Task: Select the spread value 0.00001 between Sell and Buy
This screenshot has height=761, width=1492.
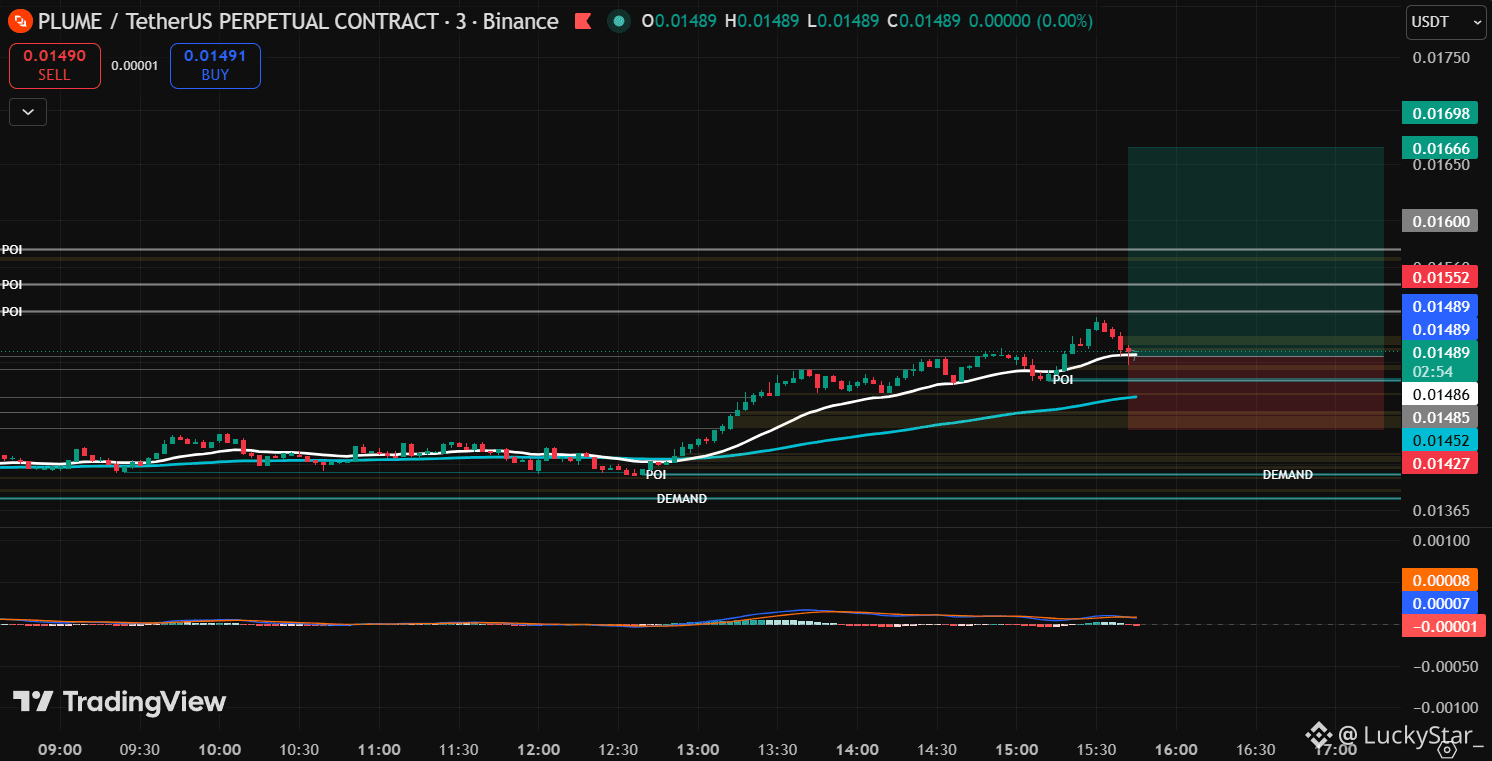Action: (x=135, y=66)
